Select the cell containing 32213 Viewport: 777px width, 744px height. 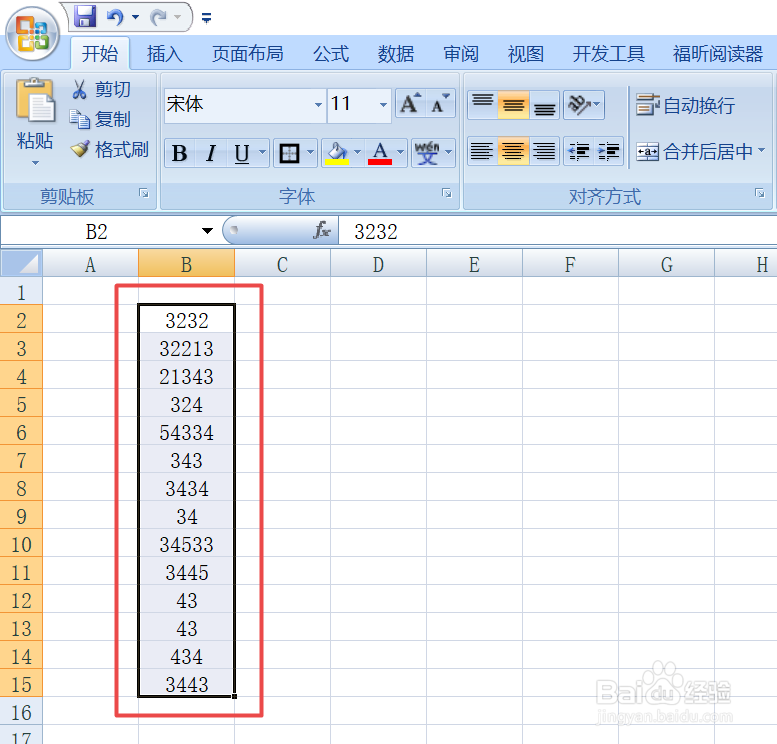click(x=186, y=348)
